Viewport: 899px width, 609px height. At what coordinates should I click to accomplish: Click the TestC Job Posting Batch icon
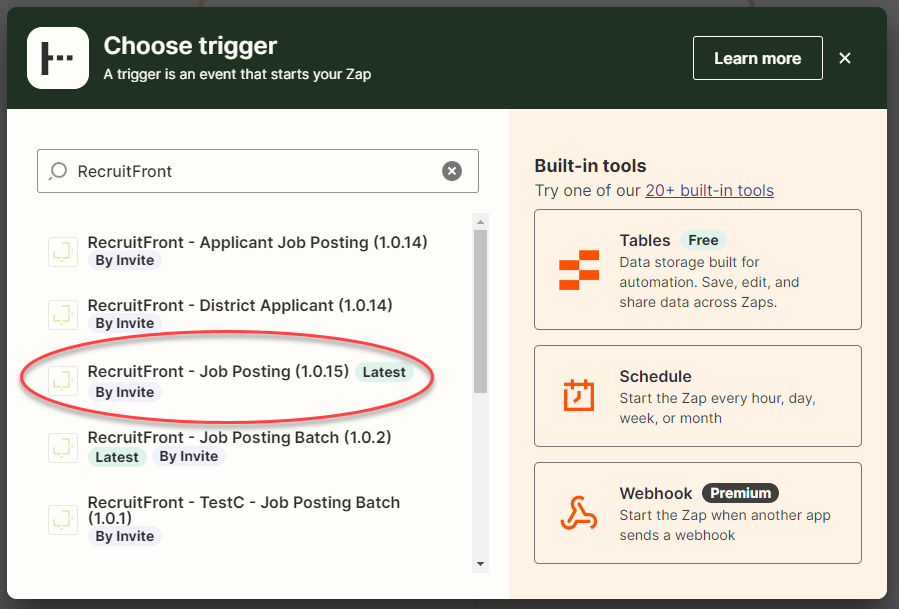tap(62, 520)
